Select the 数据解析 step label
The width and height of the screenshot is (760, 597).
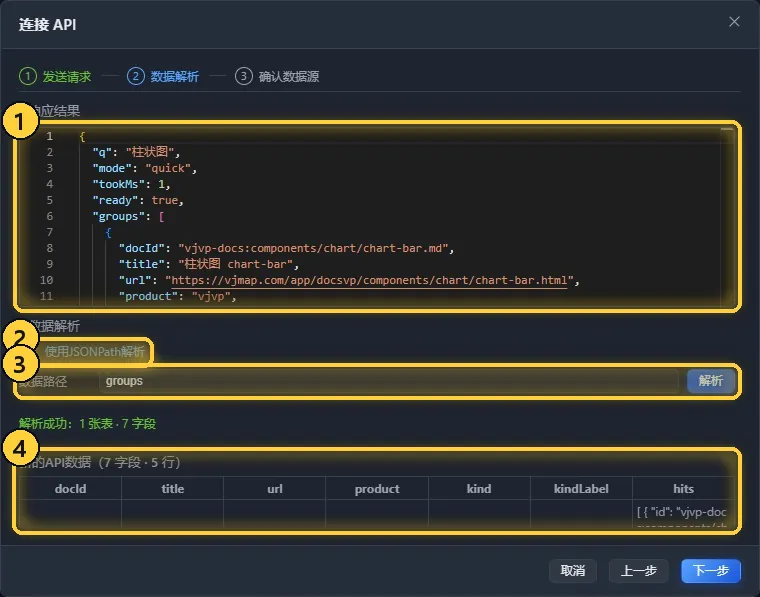coord(174,77)
